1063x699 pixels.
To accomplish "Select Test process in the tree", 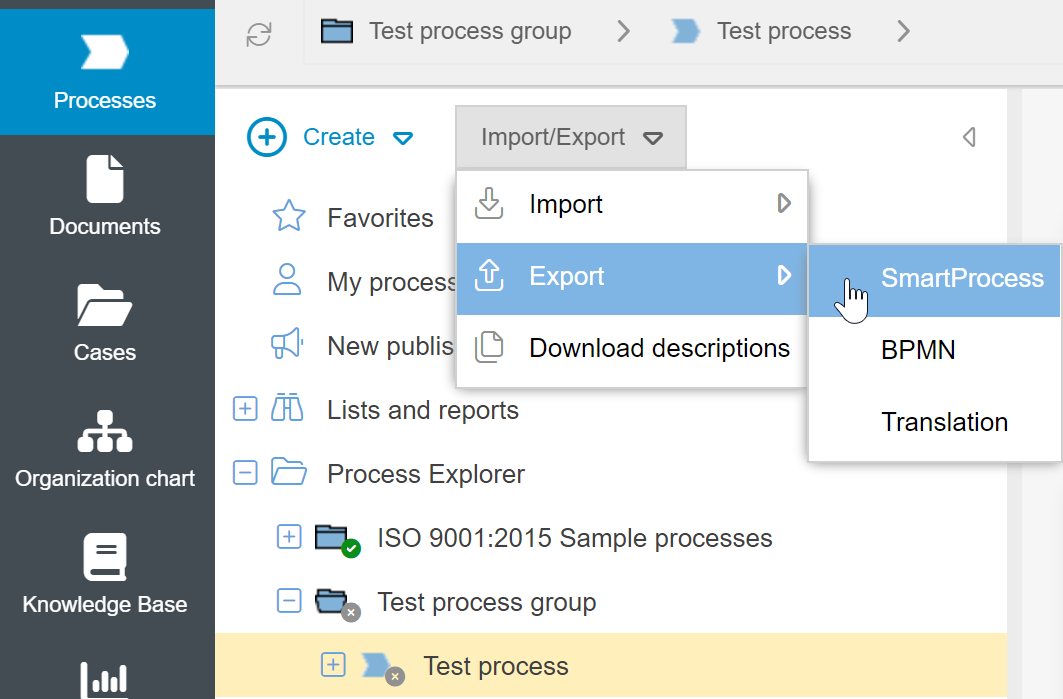I will (x=495, y=666).
